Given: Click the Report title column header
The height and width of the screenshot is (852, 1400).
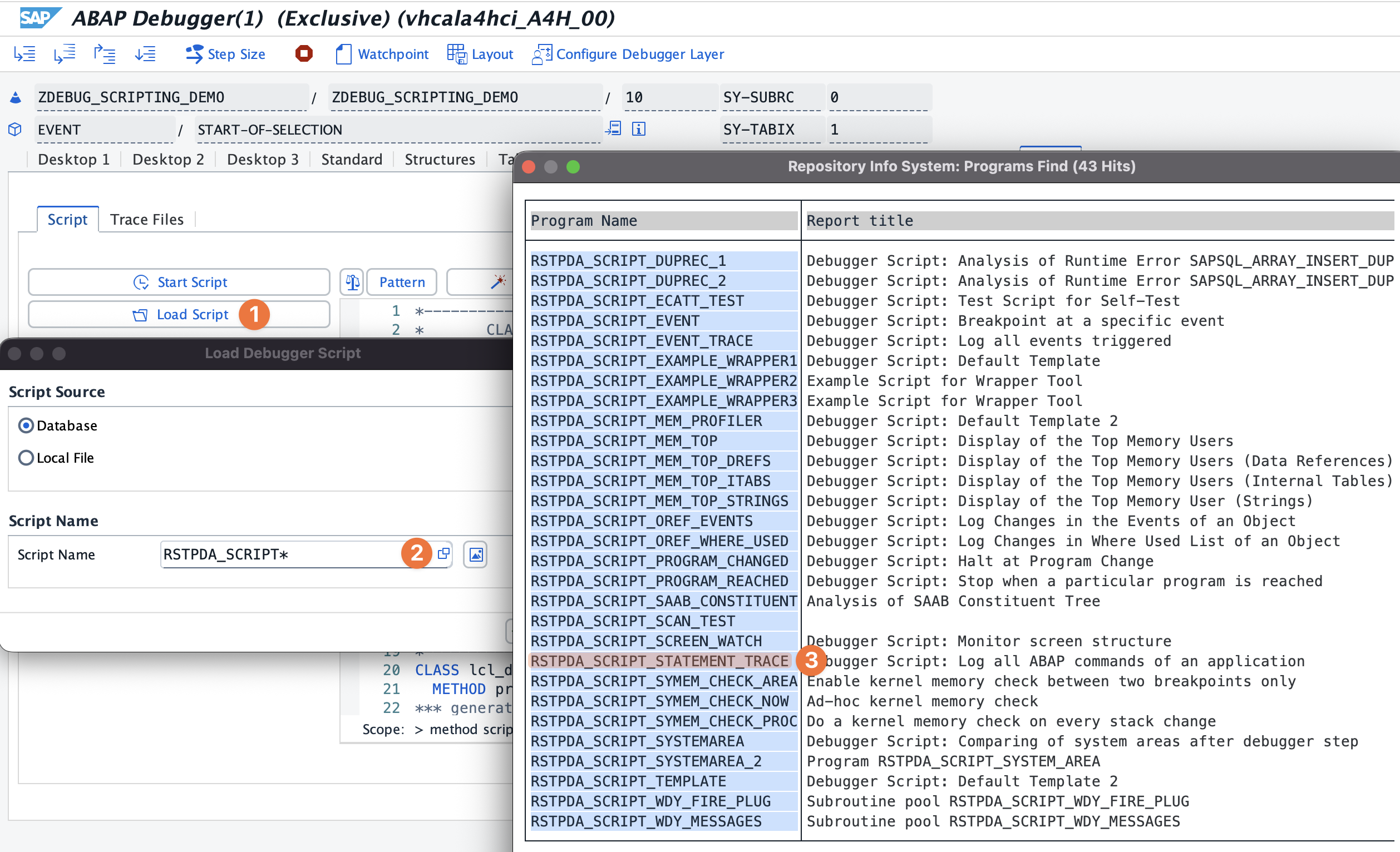Looking at the screenshot, I should click(1100, 221).
